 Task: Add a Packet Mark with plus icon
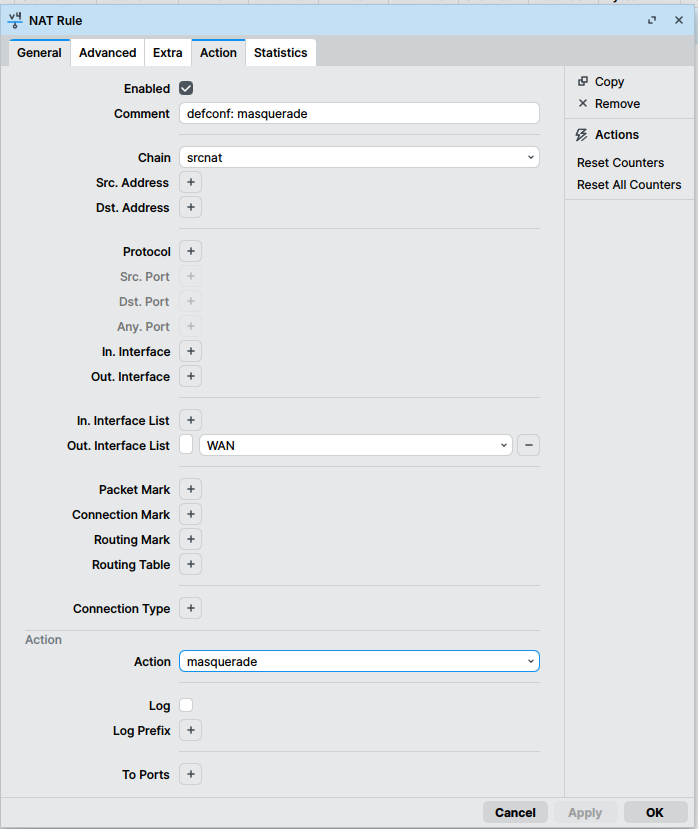pos(190,490)
